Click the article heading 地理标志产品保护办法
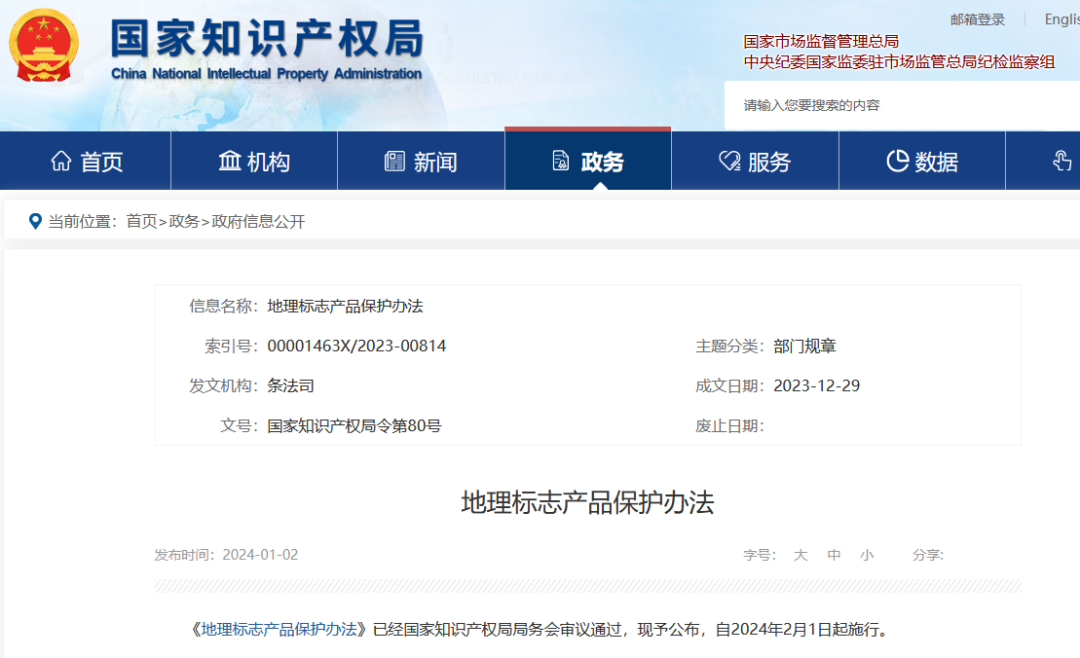The width and height of the screenshot is (1080, 658). point(588,502)
